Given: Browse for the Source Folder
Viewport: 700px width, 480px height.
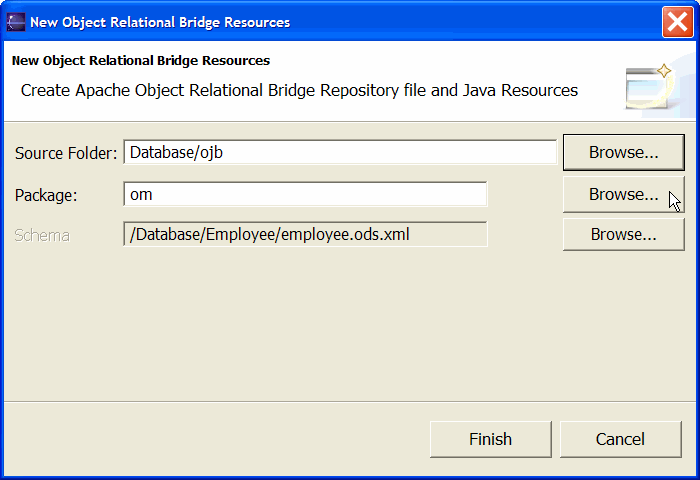Looking at the screenshot, I should pos(623,152).
